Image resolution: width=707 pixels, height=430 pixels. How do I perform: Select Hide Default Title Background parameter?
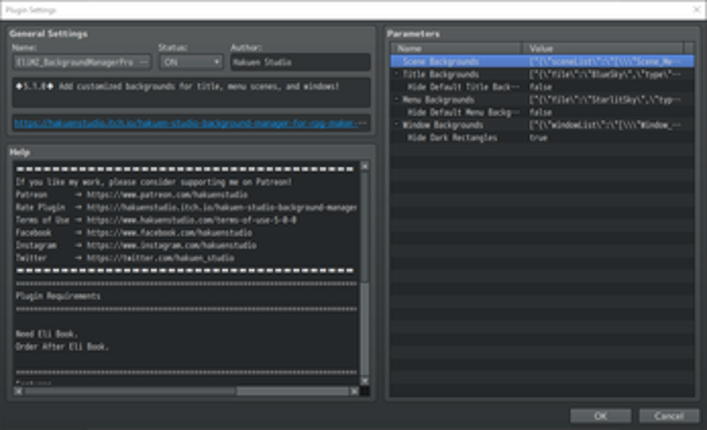click(x=542, y=87)
